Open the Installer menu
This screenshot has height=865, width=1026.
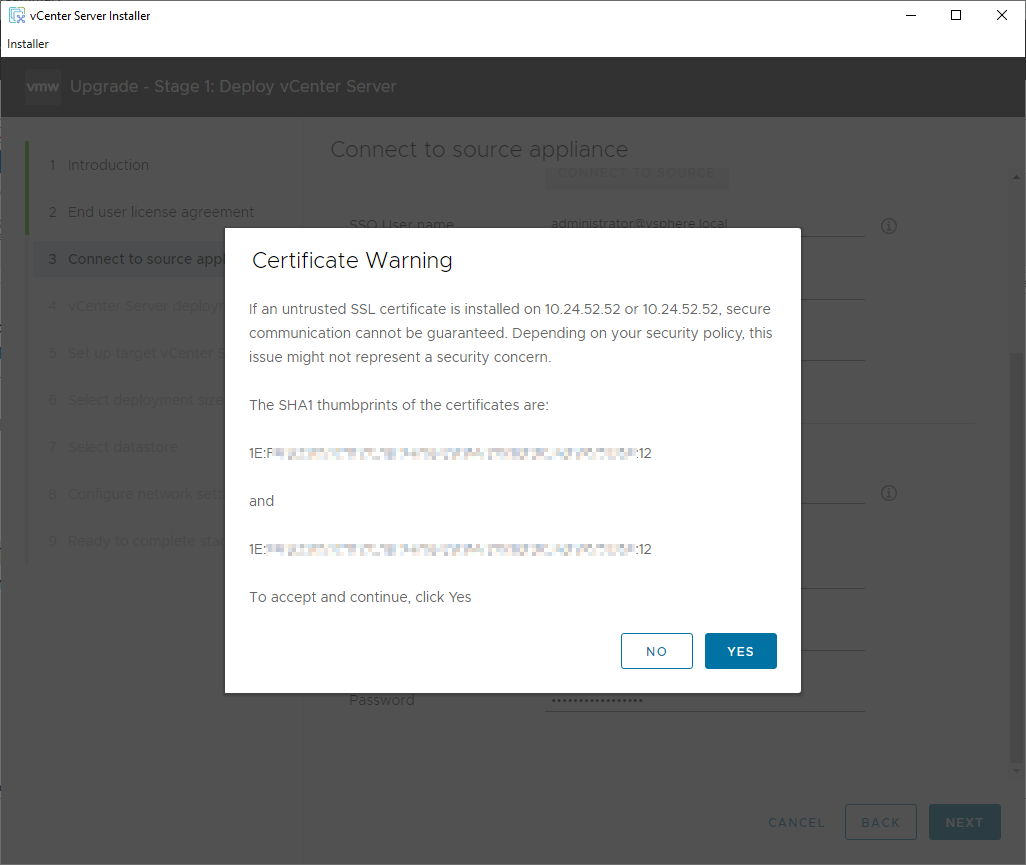pos(28,44)
